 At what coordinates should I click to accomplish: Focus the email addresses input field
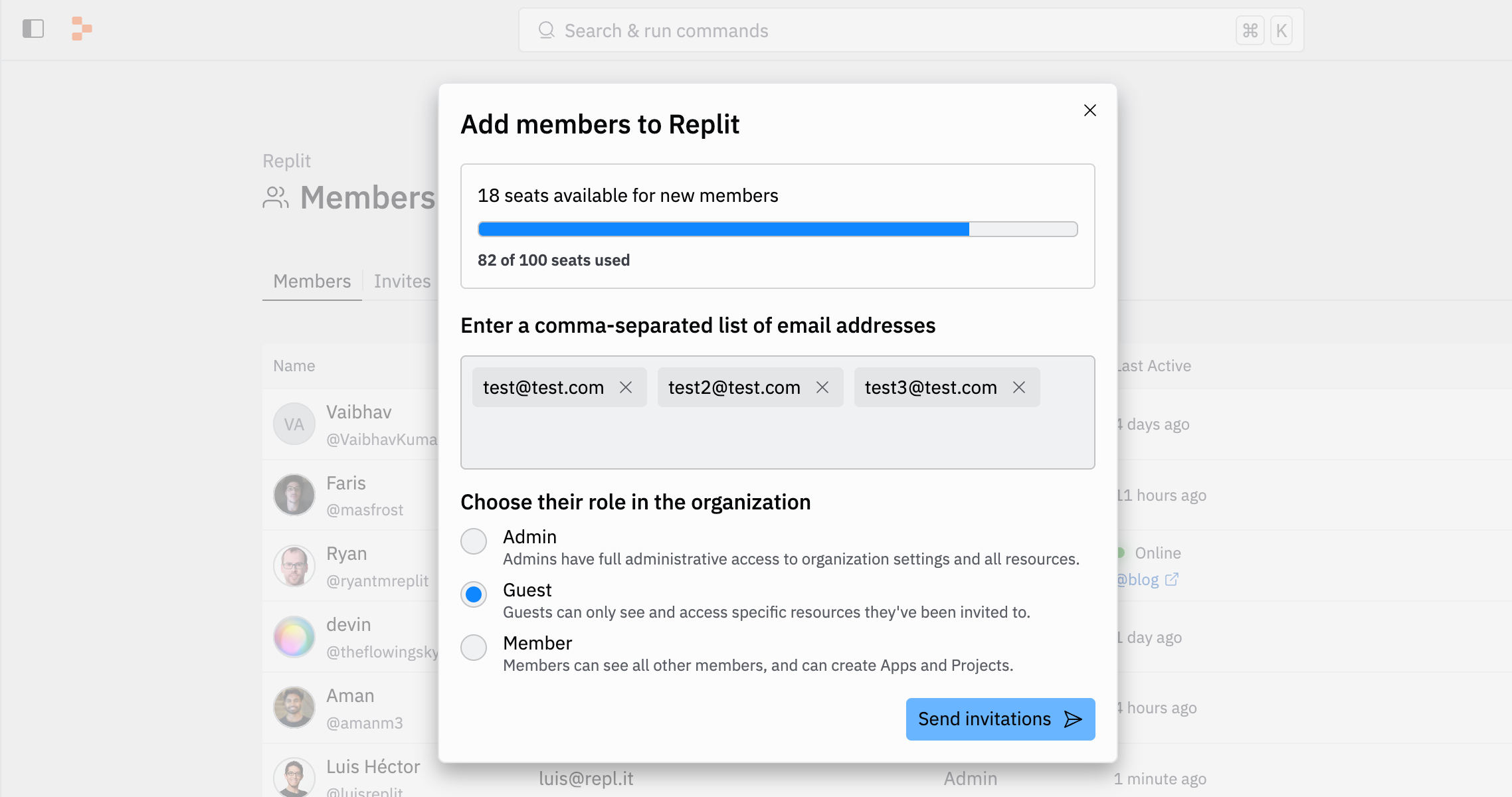(x=778, y=412)
